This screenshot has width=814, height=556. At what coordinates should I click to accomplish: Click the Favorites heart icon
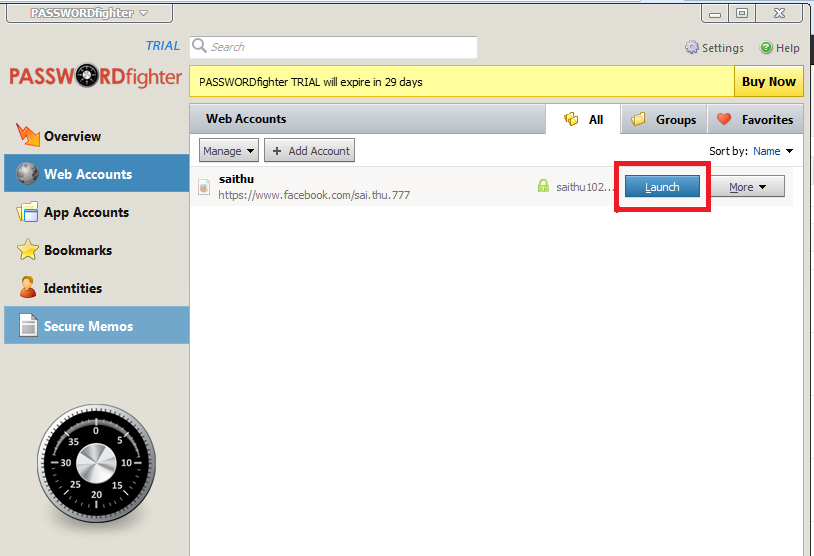click(724, 119)
